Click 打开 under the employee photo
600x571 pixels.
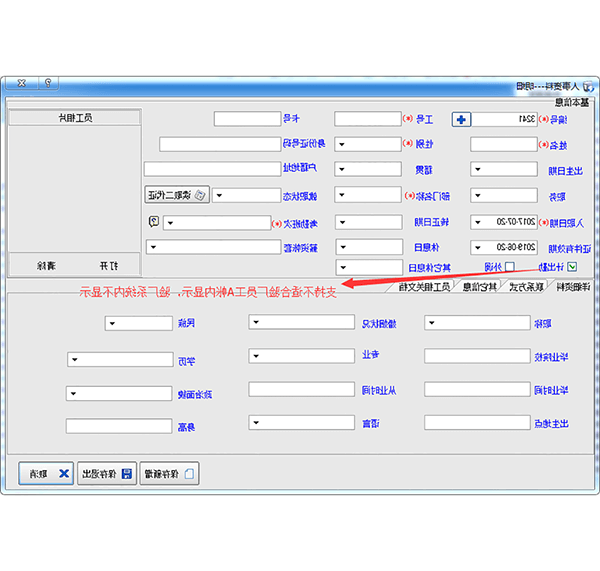(x=108, y=266)
